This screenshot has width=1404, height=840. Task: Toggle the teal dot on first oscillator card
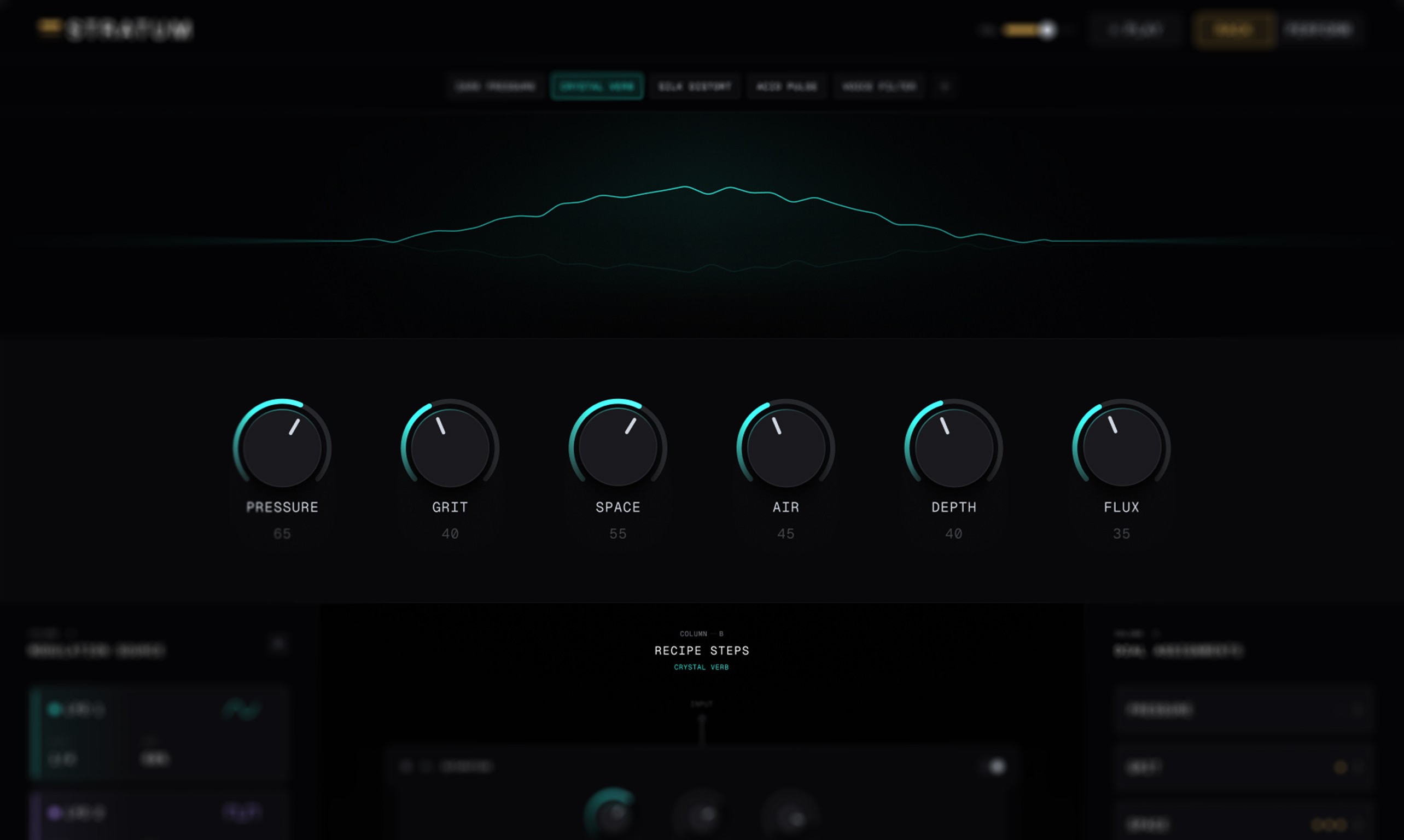pos(55,709)
